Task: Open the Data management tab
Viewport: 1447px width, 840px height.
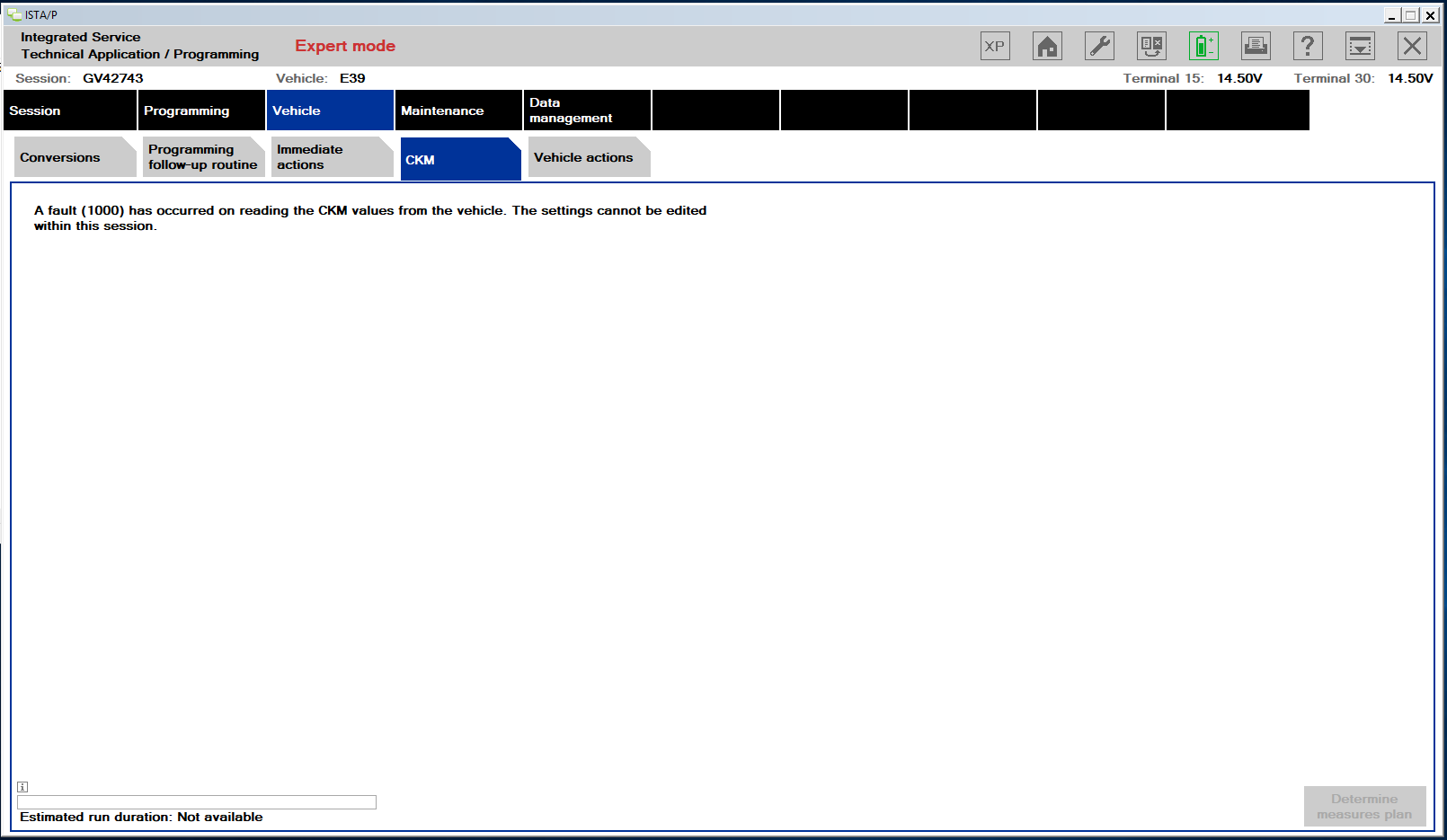Action: point(587,111)
